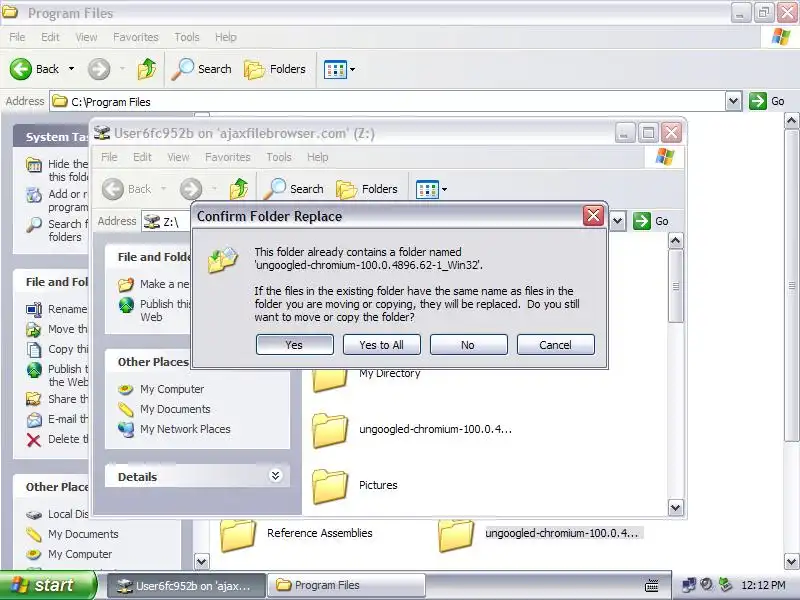The height and width of the screenshot is (600, 800).
Task: Click scroll down arrow in Z: window
Action: pyautogui.click(x=676, y=508)
